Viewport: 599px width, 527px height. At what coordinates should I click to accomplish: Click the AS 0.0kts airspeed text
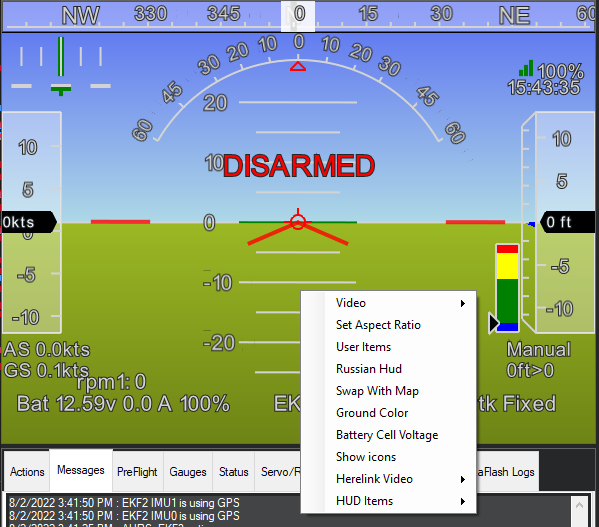[x=47, y=349]
